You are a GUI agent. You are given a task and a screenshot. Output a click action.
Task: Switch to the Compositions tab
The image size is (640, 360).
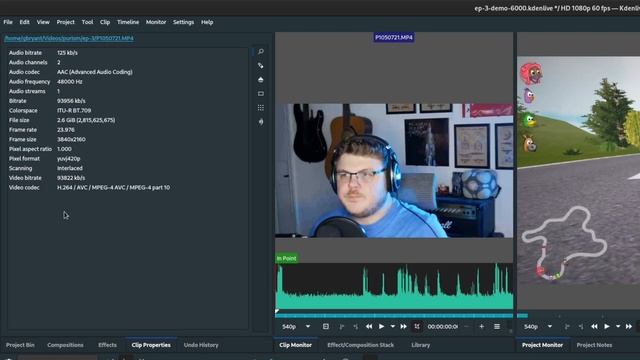[x=65, y=345]
